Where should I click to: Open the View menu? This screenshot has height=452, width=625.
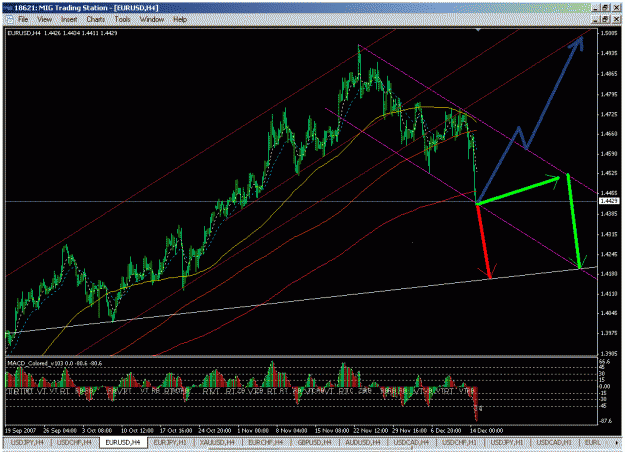45,19
